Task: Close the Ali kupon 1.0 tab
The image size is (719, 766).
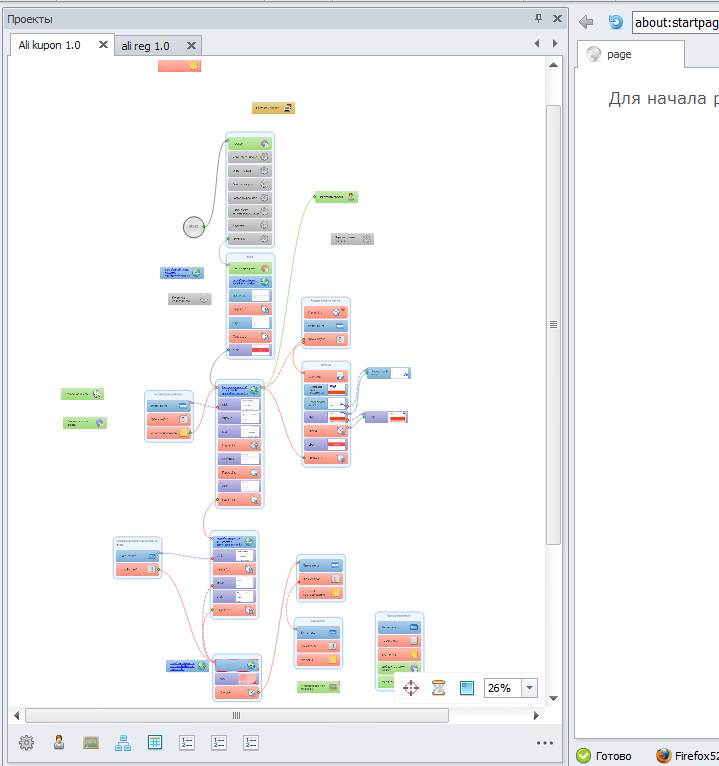Action: pos(103,44)
